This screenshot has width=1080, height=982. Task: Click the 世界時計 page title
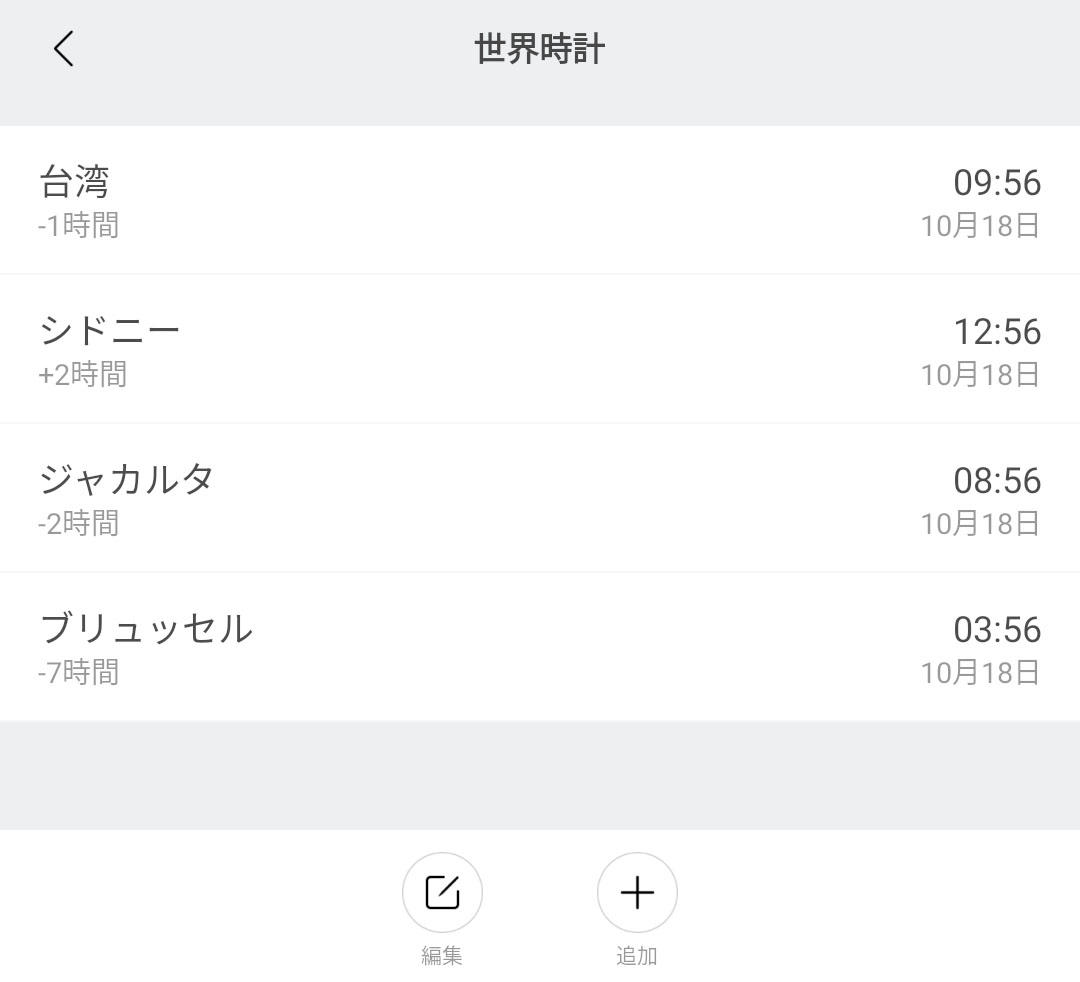click(540, 50)
